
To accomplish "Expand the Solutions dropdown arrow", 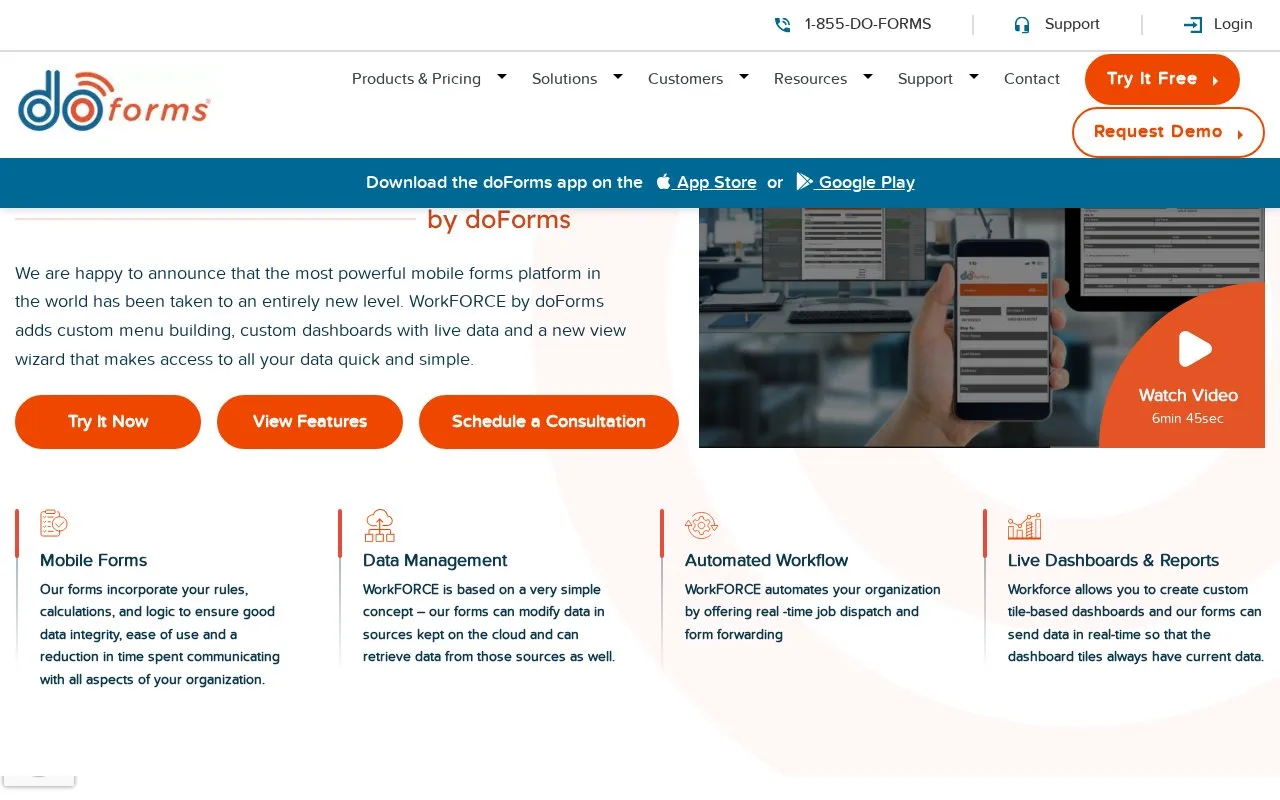I will [618, 76].
